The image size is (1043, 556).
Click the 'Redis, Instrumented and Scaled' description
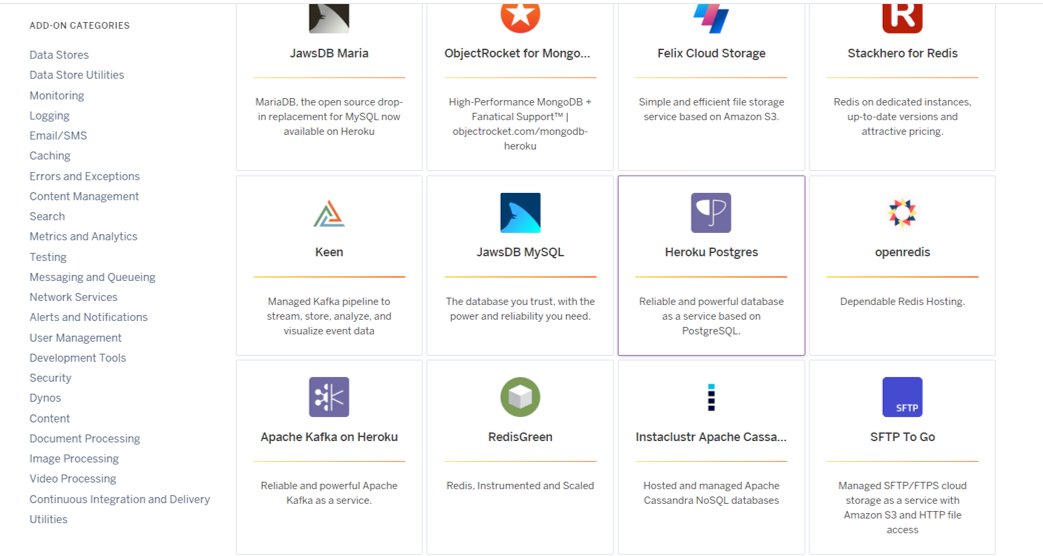coord(520,486)
